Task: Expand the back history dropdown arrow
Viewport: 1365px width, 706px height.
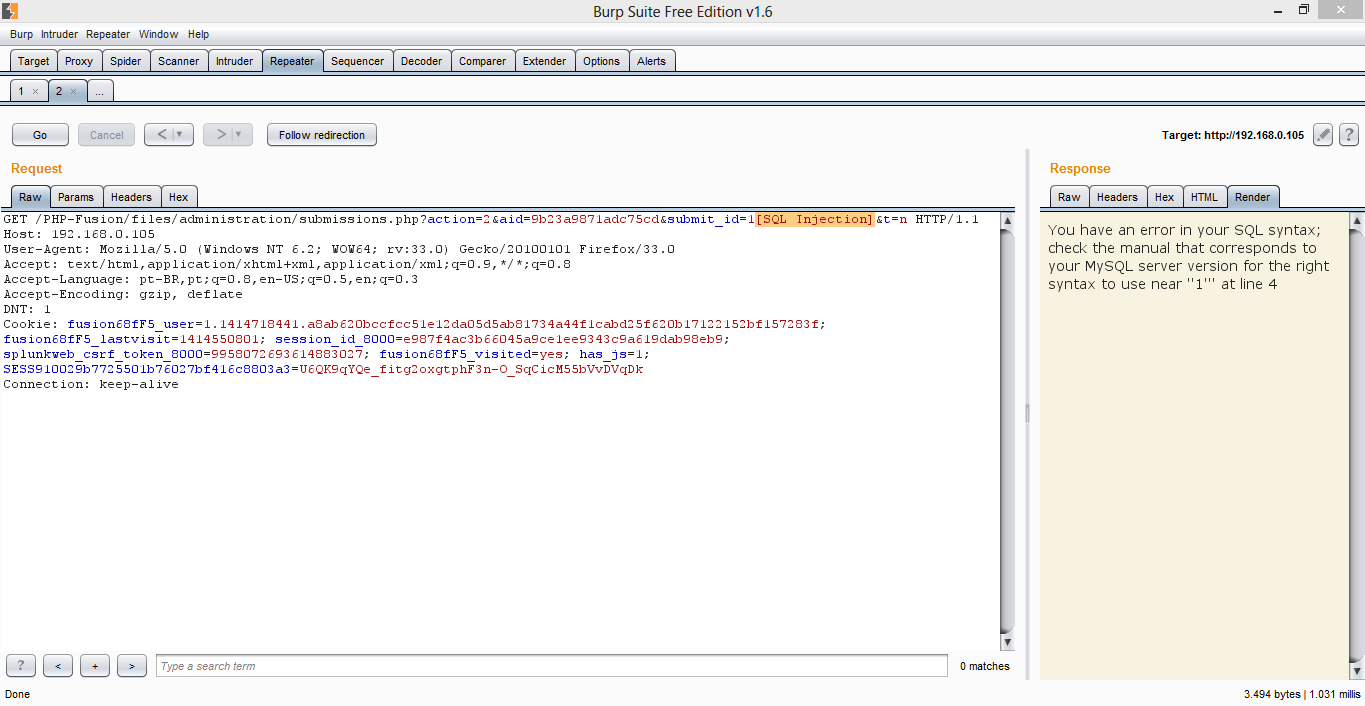Action: (x=181, y=135)
